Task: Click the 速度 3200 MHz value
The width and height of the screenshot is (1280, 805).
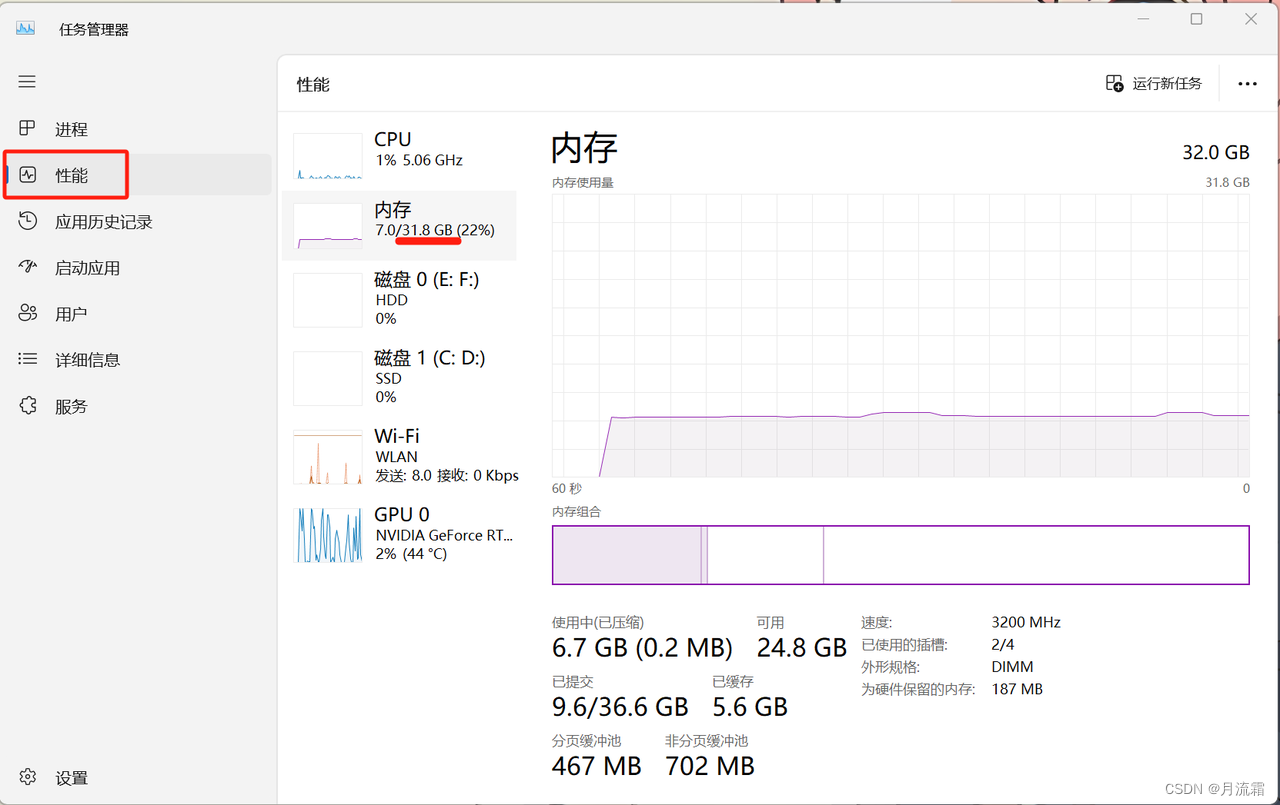Action: (1026, 622)
